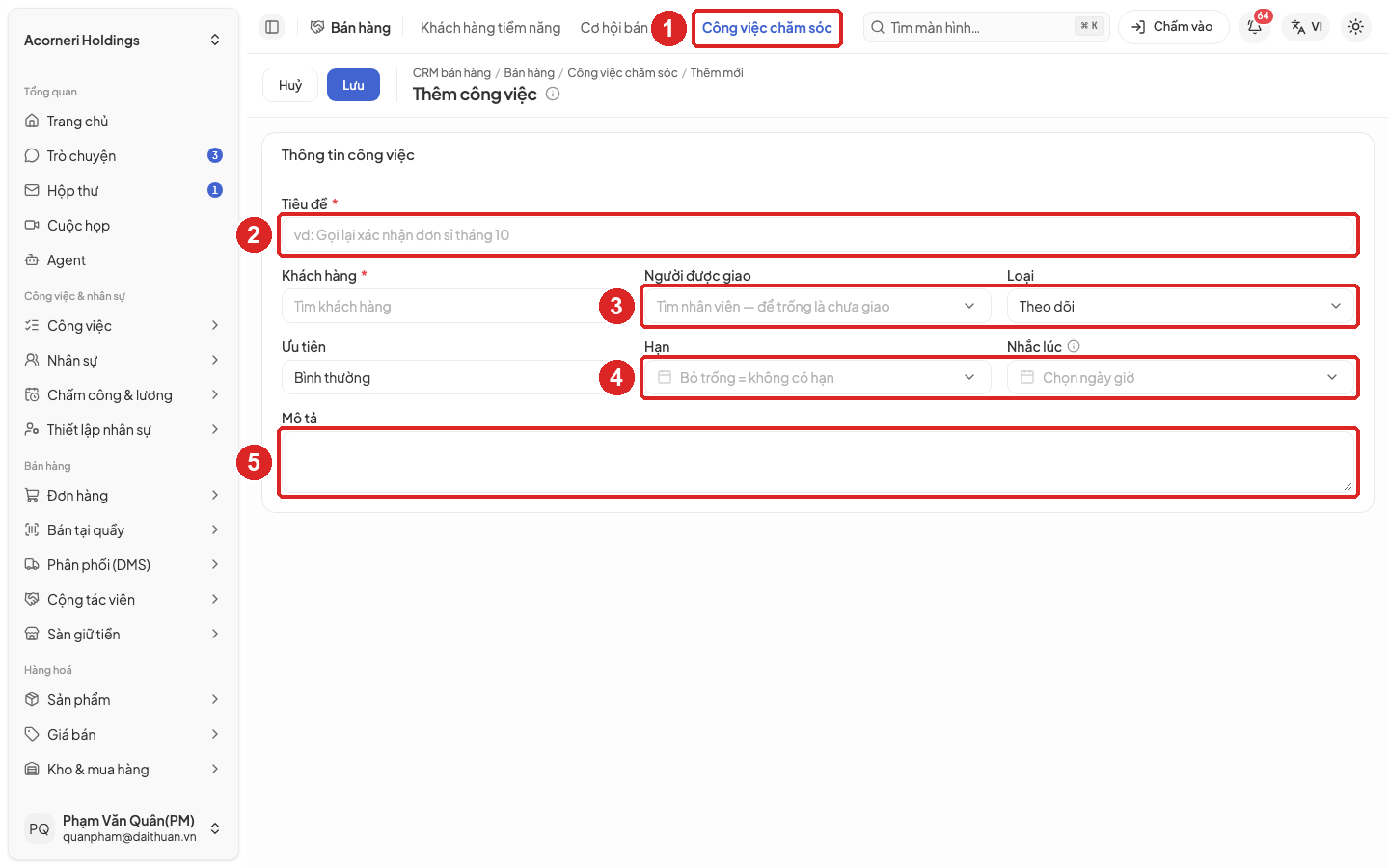Open Trò chuyện chat in sidebar
The height and width of the screenshot is (868, 1389).
click(123, 155)
